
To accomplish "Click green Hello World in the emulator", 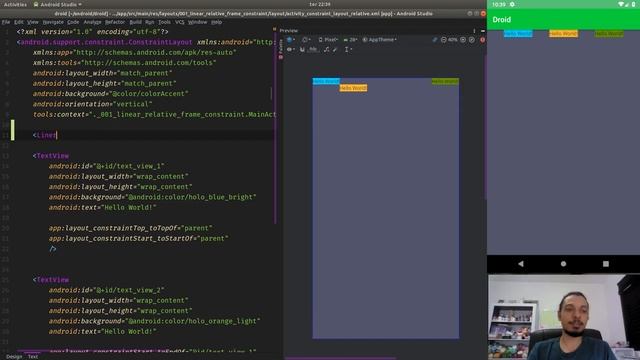I will (609, 33).
